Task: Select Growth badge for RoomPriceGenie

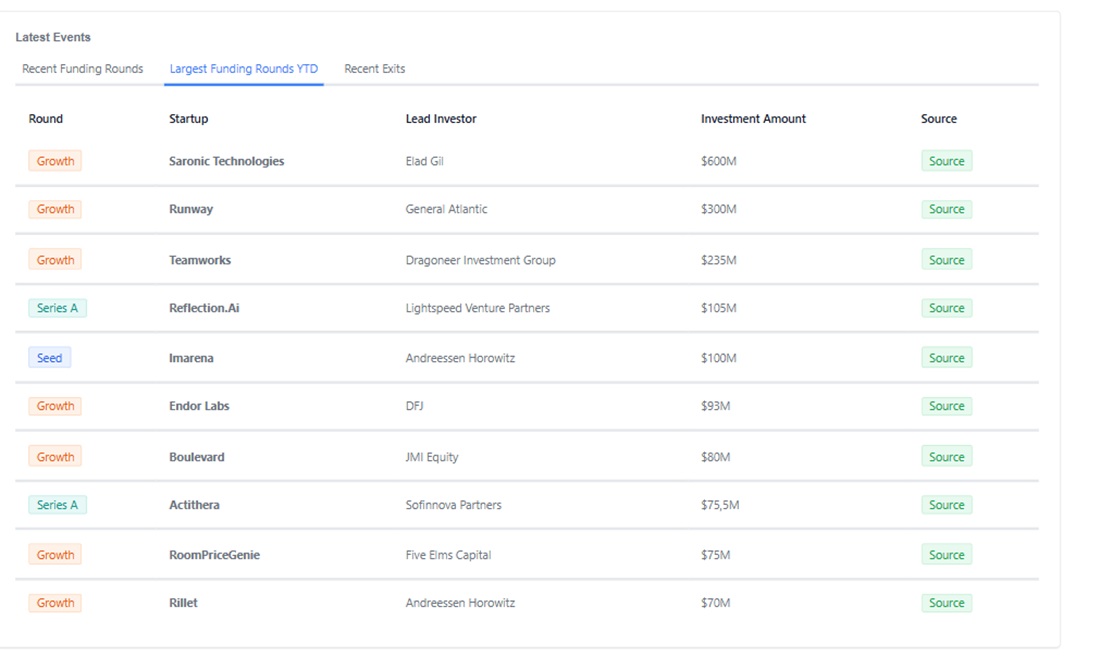Action: 55,555
